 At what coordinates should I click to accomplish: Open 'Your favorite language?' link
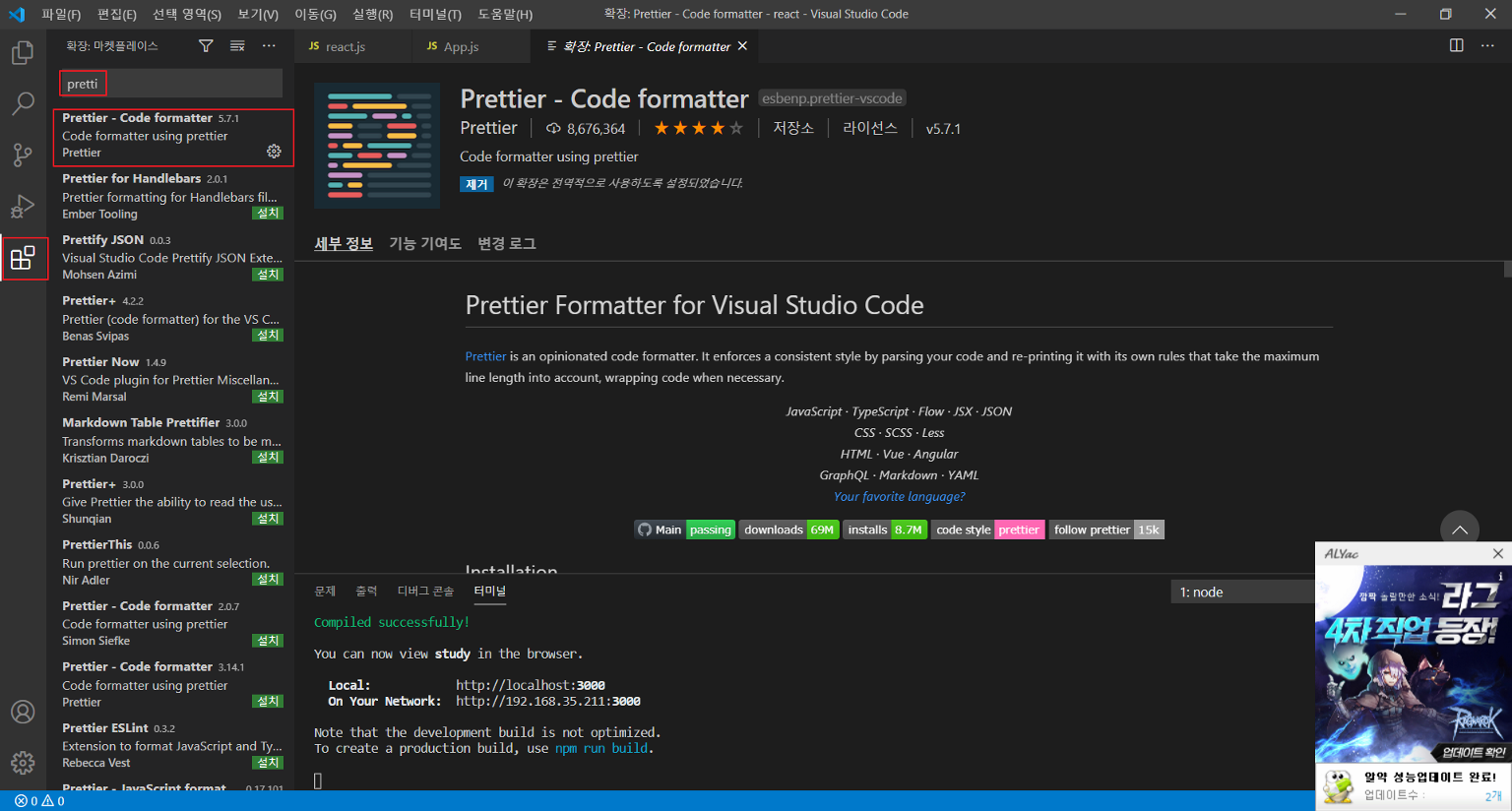click(x=900, y=497)
